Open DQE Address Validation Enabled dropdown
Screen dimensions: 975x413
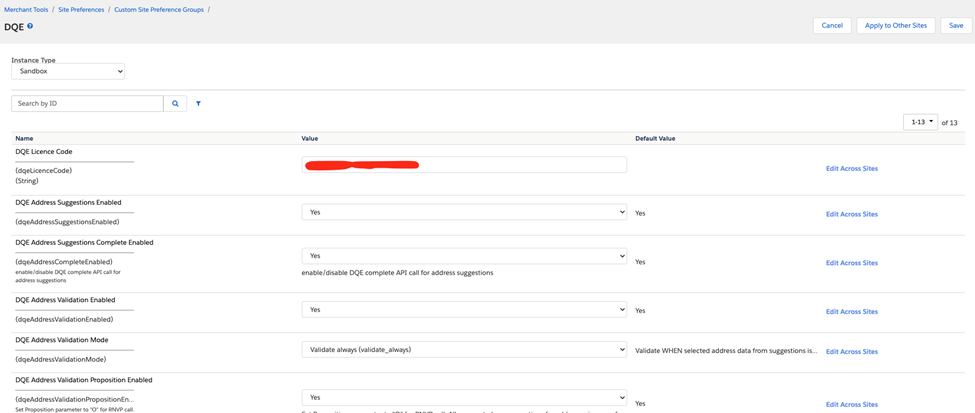464,310
